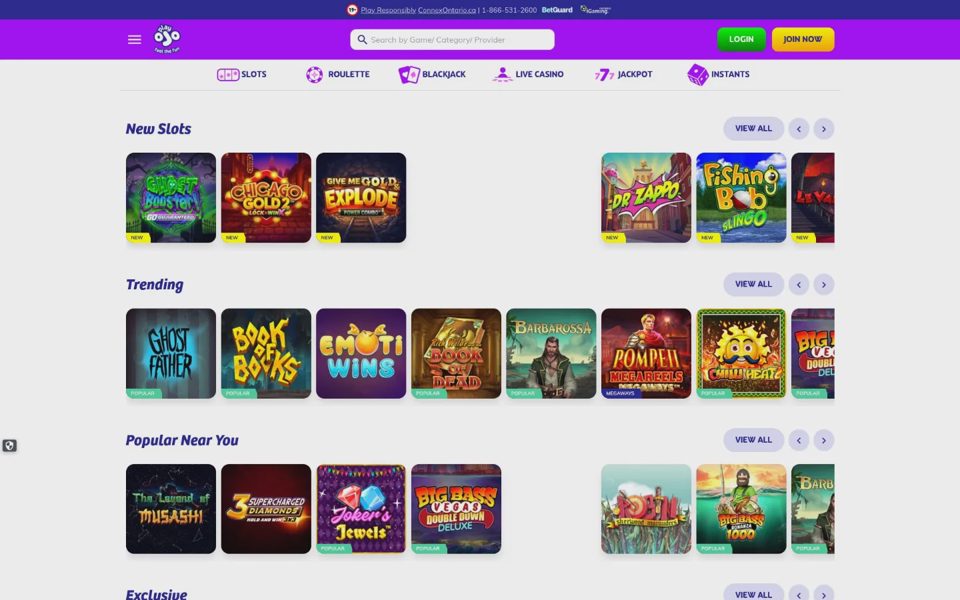The width and height of the screenshot is (960, 600).
Task: View all Trending games
Action: tap(753, 284)
